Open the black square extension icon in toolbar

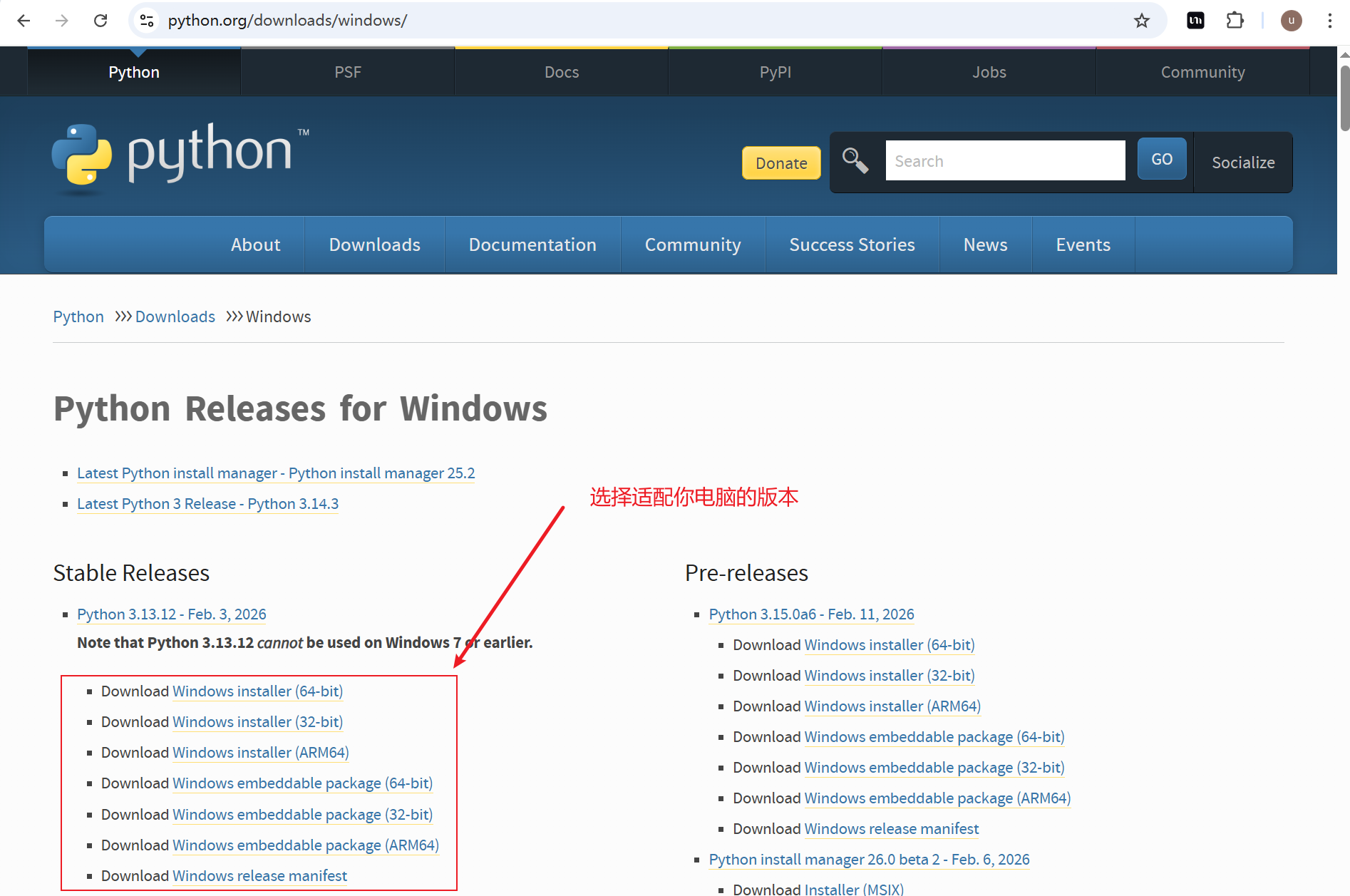click(1195, 21)
